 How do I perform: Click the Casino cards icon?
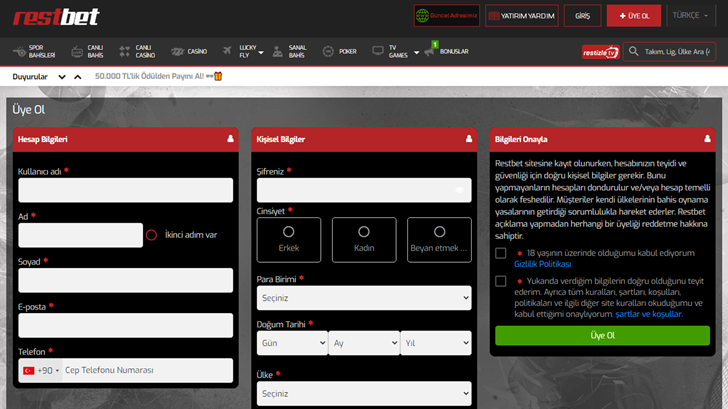click(x=177, y=52)
